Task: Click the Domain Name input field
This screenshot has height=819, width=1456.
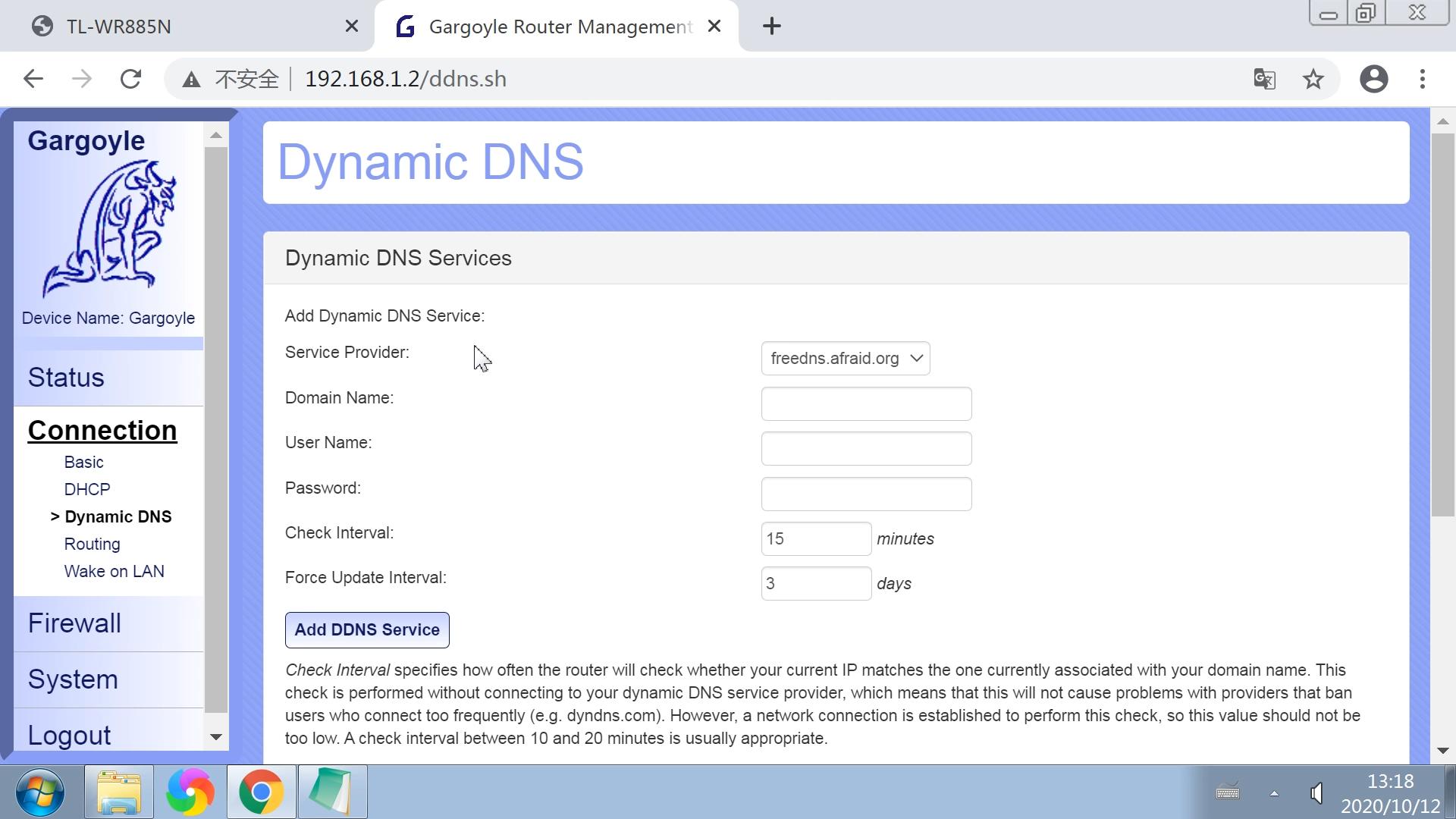Action: tap(866, 403)
